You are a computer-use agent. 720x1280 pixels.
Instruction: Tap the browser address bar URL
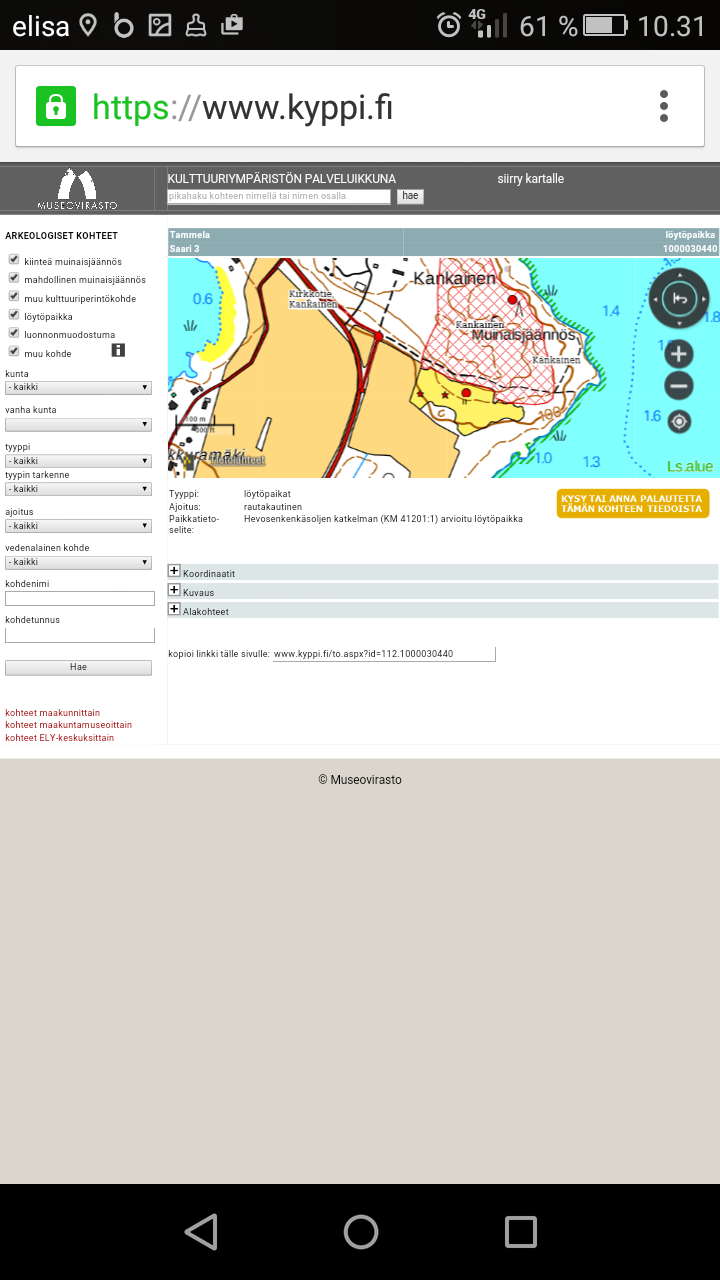[x=242, y=106]
